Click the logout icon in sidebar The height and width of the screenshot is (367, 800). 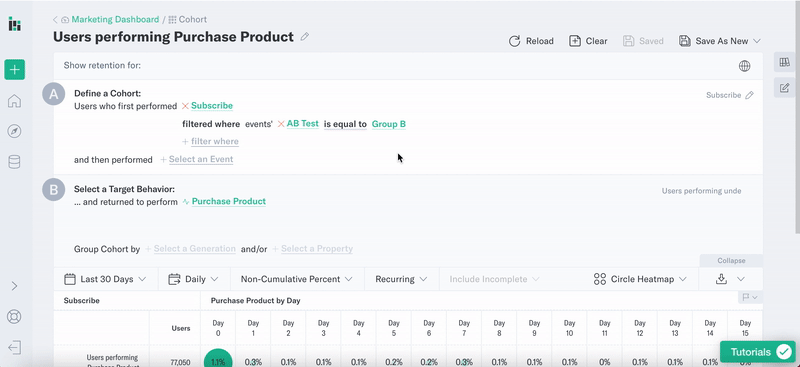pyautogui.click(x=14, y=348)
